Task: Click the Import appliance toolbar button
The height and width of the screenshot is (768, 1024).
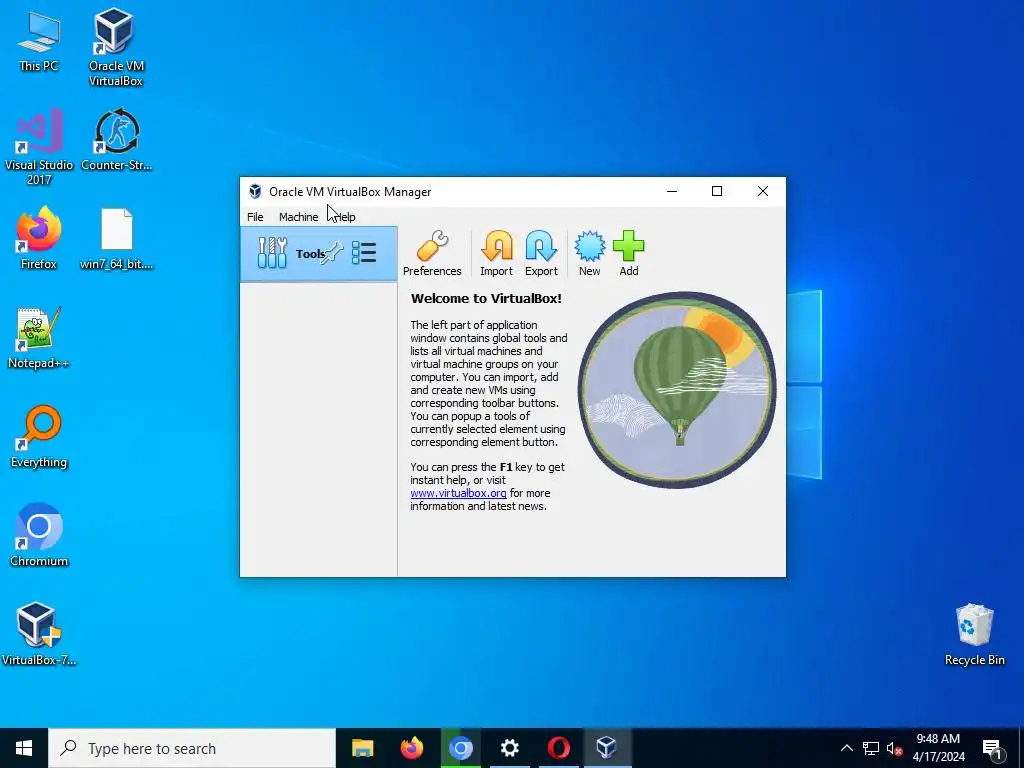Action: pos(496,253)
